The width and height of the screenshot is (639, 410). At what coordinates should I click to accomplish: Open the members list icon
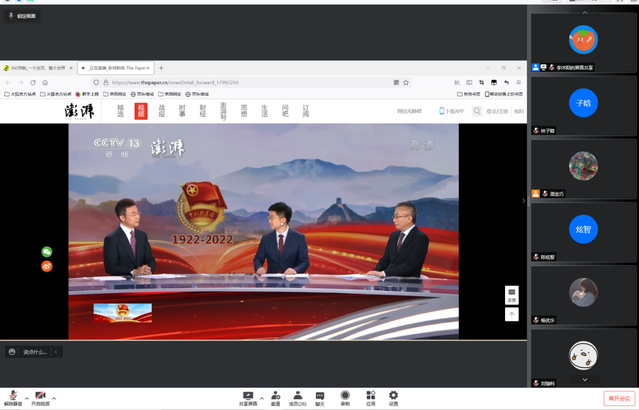click(297, 397)
